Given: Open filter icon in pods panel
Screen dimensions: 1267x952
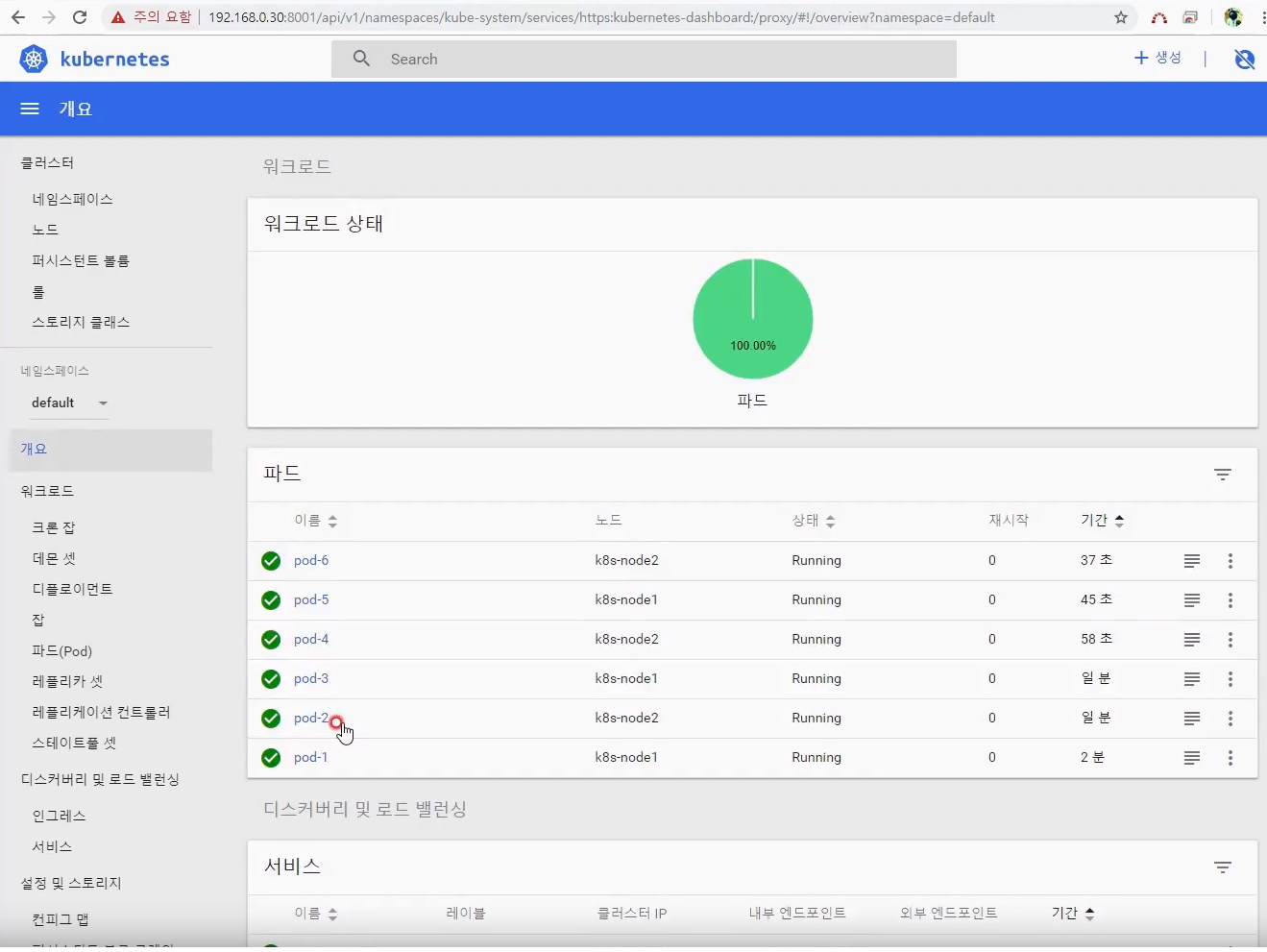Looking at the screenshot, I should tap(1222, 474).
